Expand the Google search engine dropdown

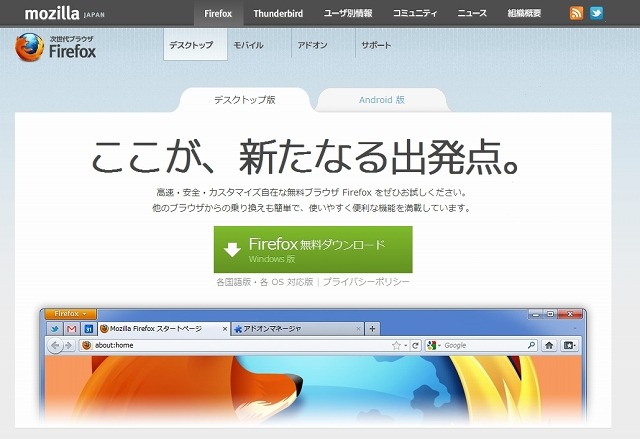click(433, 346)
